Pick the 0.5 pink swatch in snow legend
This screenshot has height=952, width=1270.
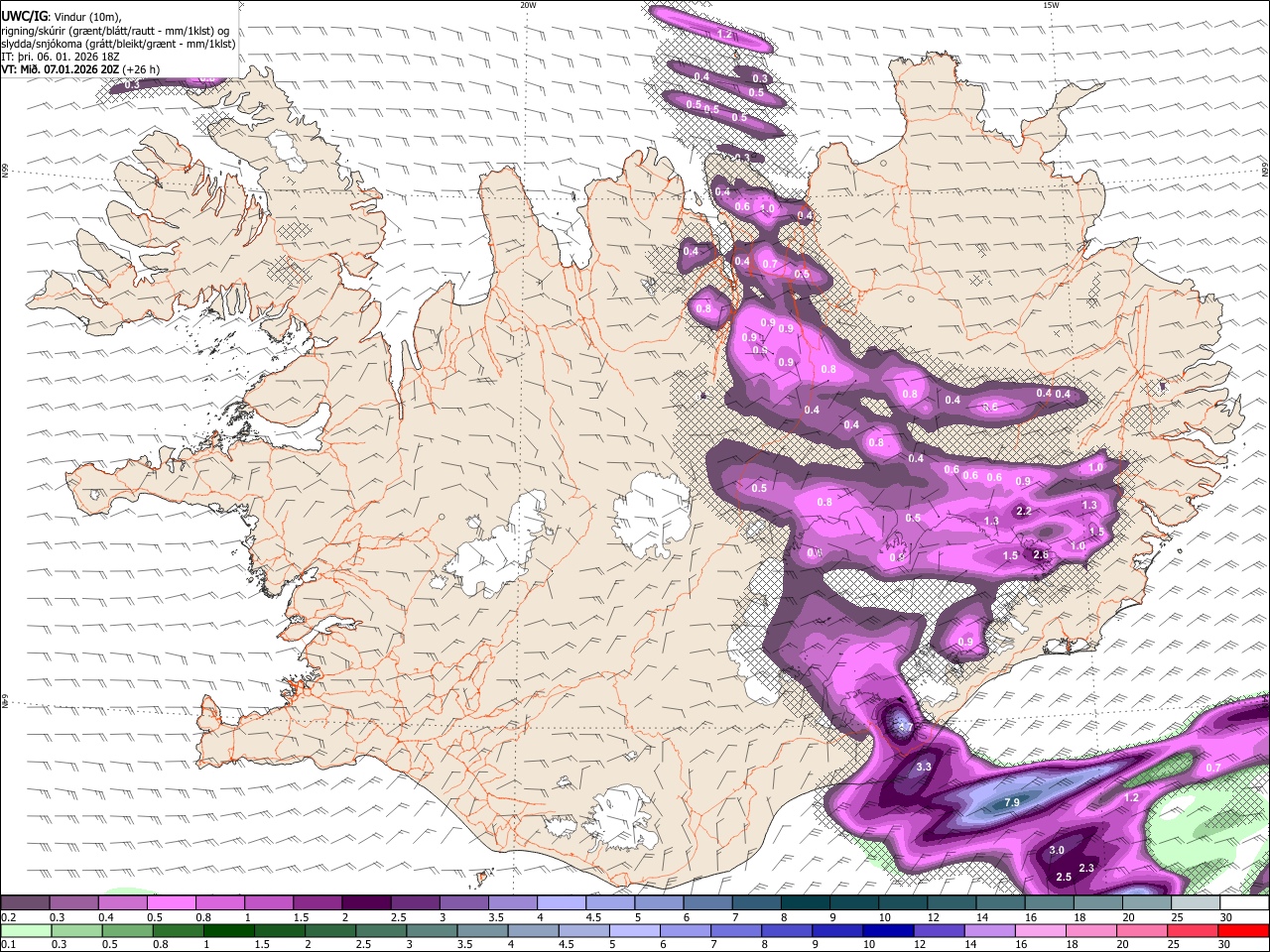coord(171,902)
